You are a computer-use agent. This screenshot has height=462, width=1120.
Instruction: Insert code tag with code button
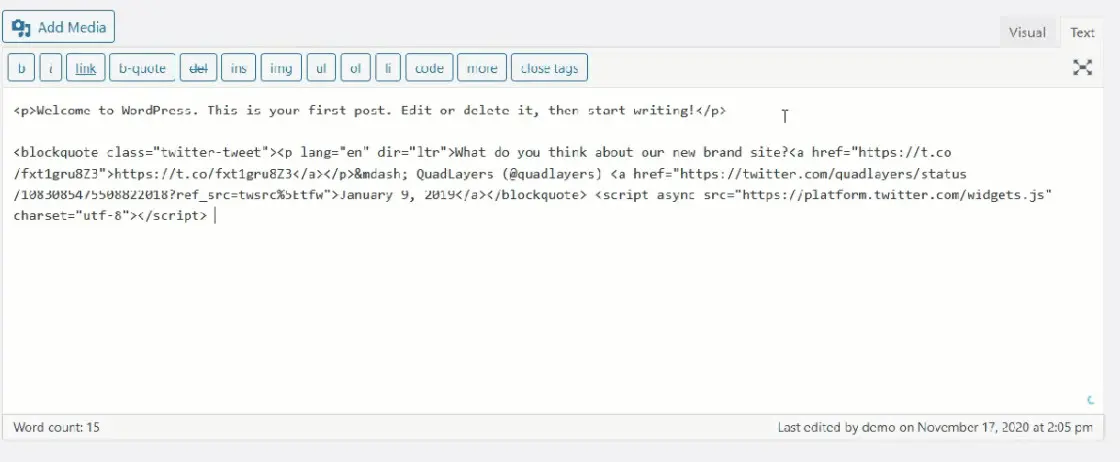429,69
